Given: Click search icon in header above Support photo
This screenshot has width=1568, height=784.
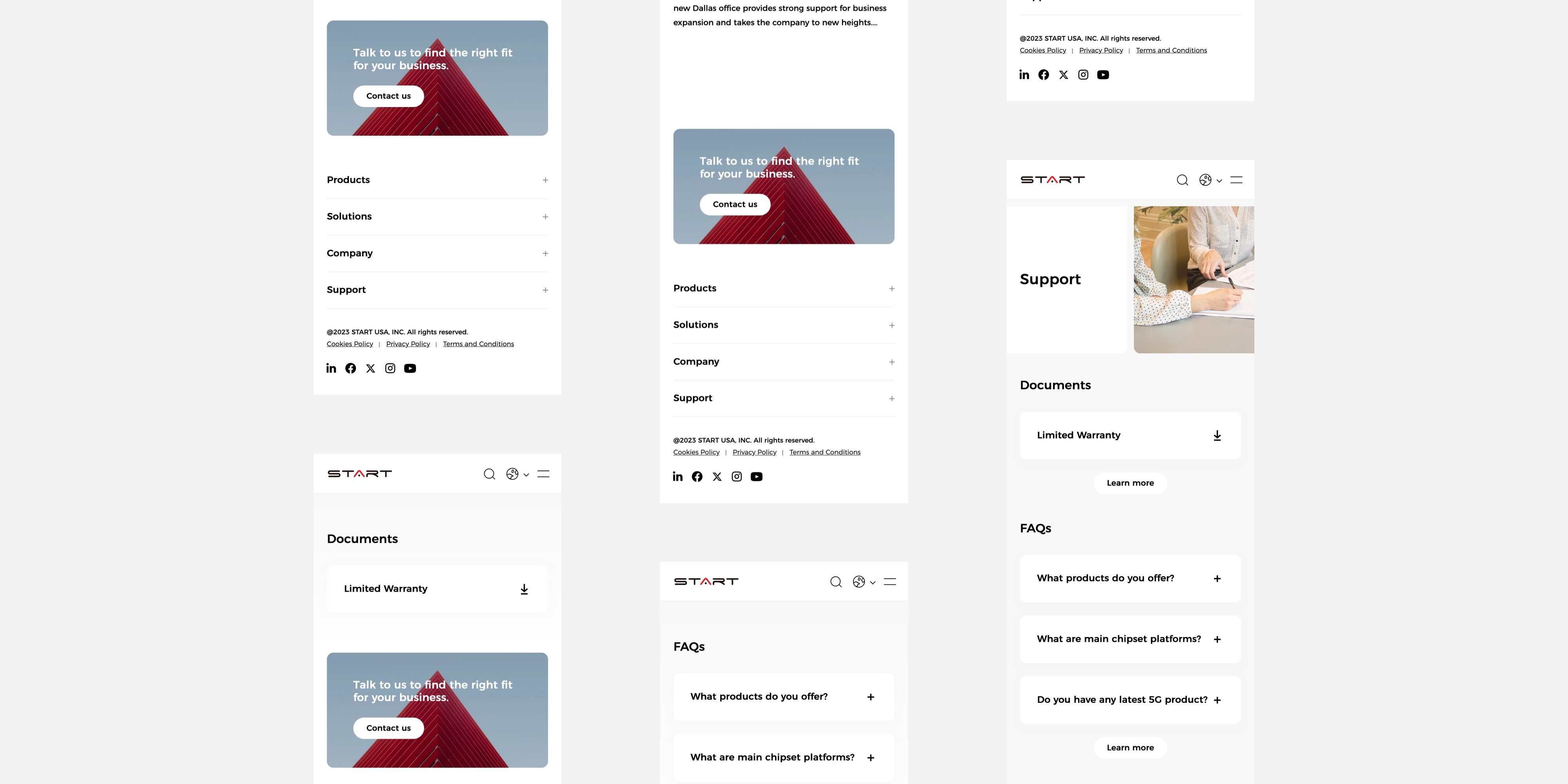Looking at the screenshot, I should [x=1182, y=180].
